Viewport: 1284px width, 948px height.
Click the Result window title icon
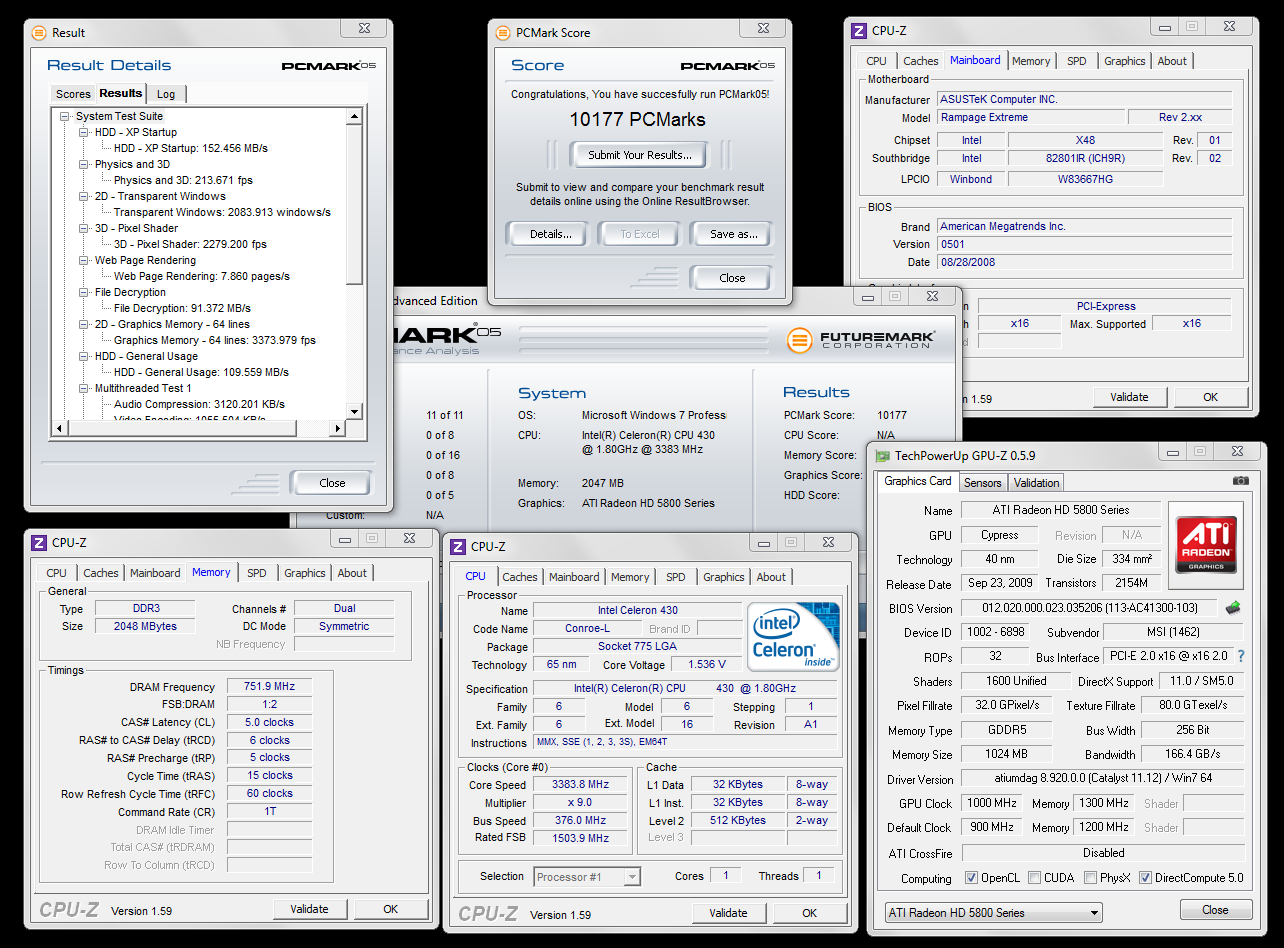[39, 32]
